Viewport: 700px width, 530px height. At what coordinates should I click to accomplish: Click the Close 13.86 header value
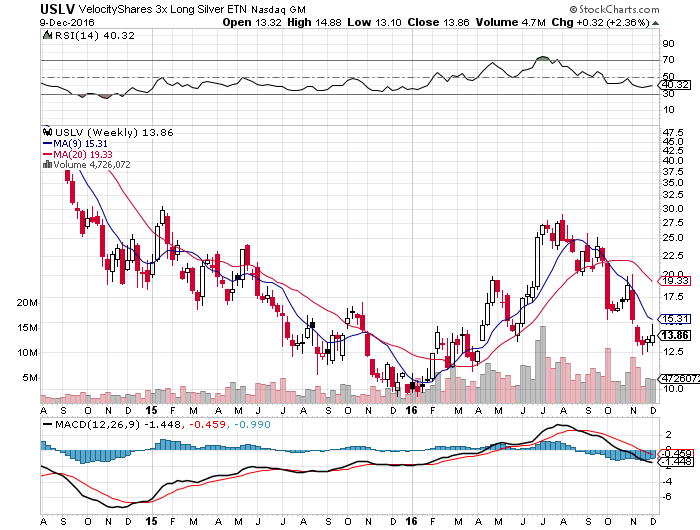point(438,22)
